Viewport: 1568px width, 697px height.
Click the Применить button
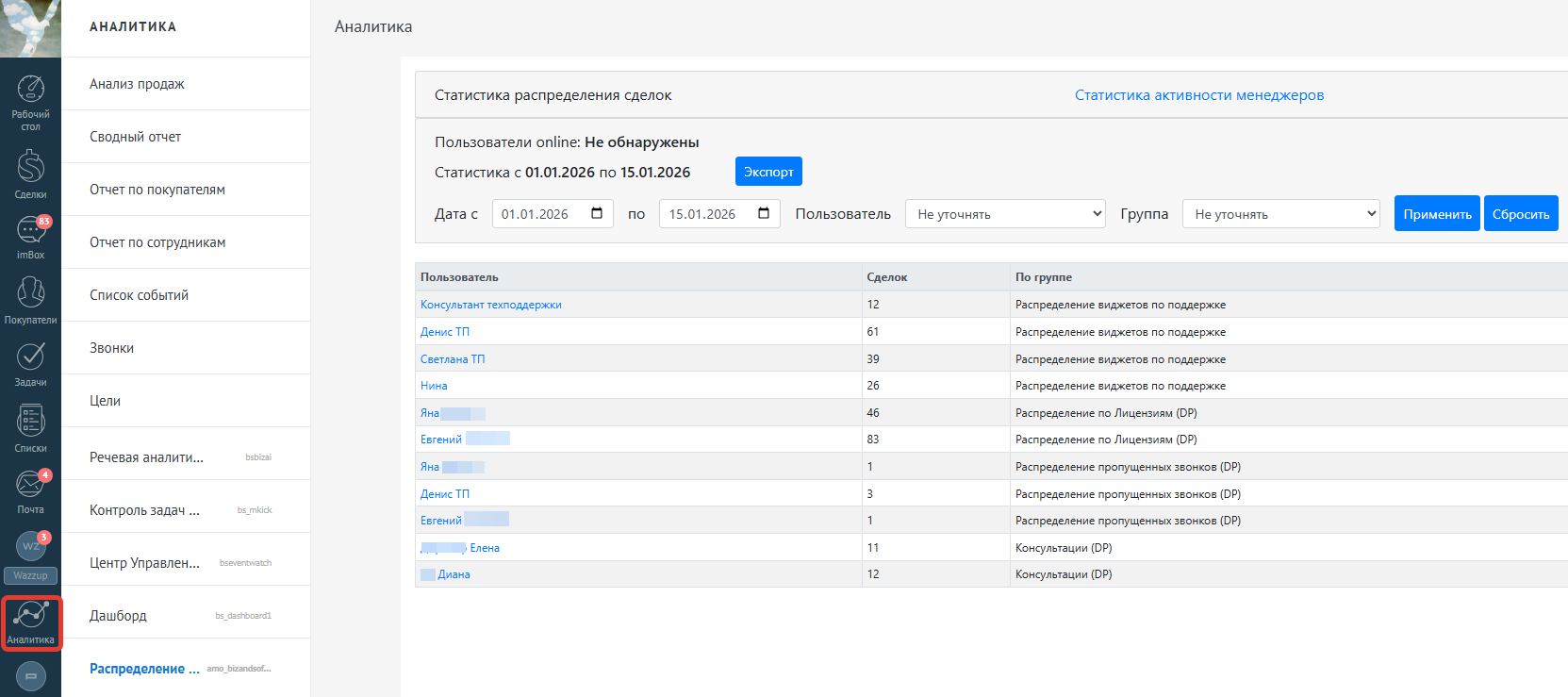coord(1437,214)
